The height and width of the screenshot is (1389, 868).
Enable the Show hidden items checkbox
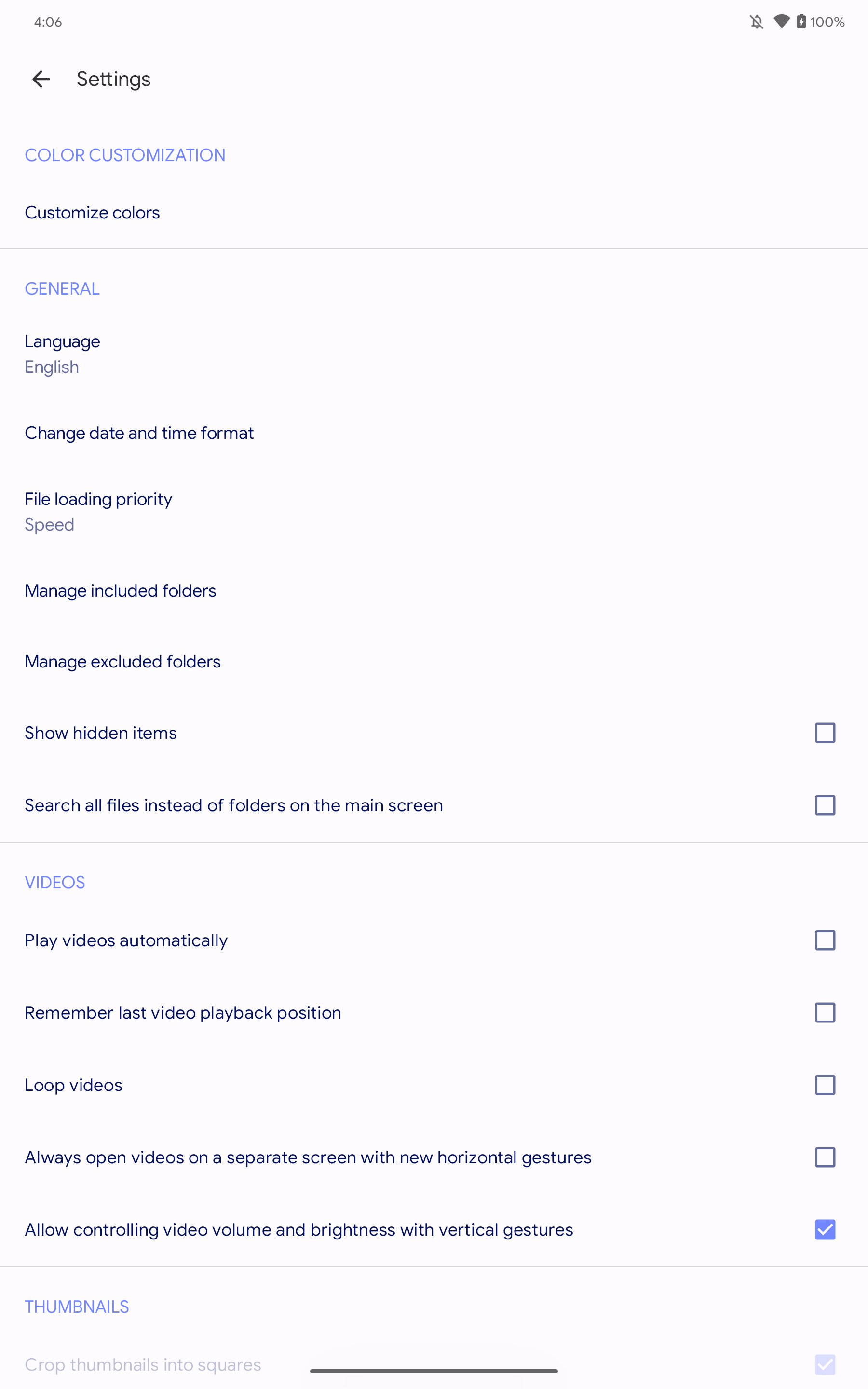coord(825,733)
